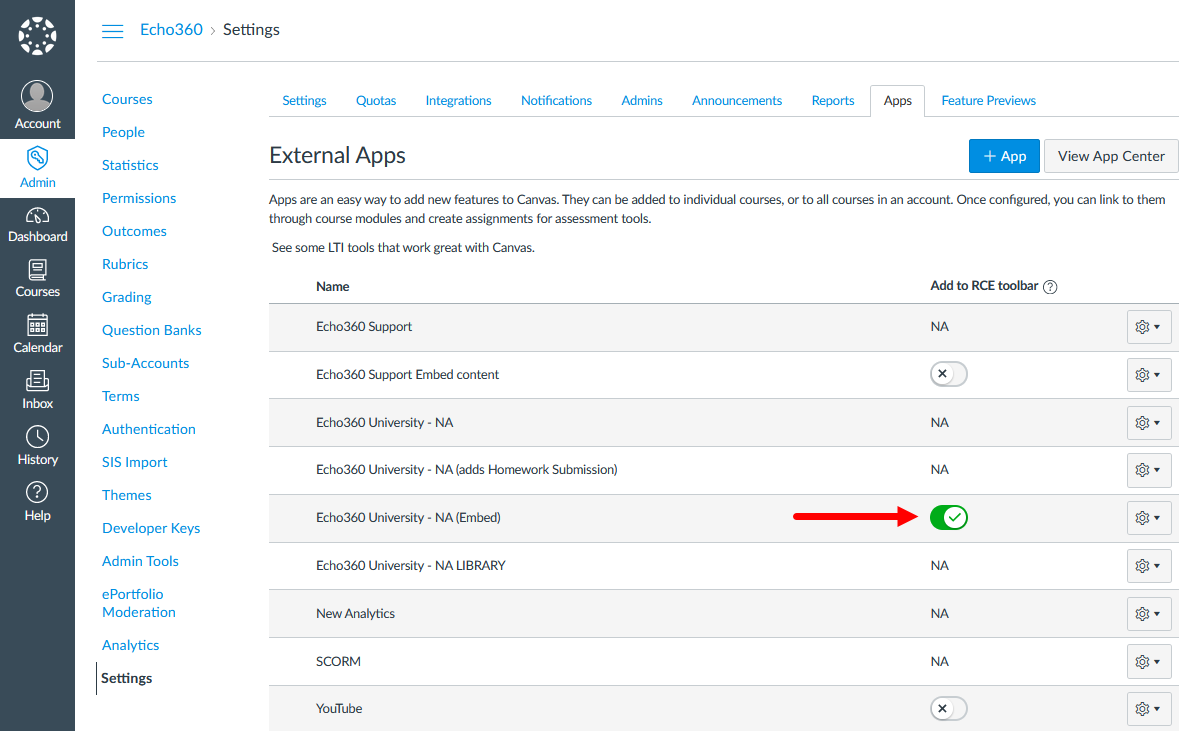Open the Admin Tools link

coord(140,562)
